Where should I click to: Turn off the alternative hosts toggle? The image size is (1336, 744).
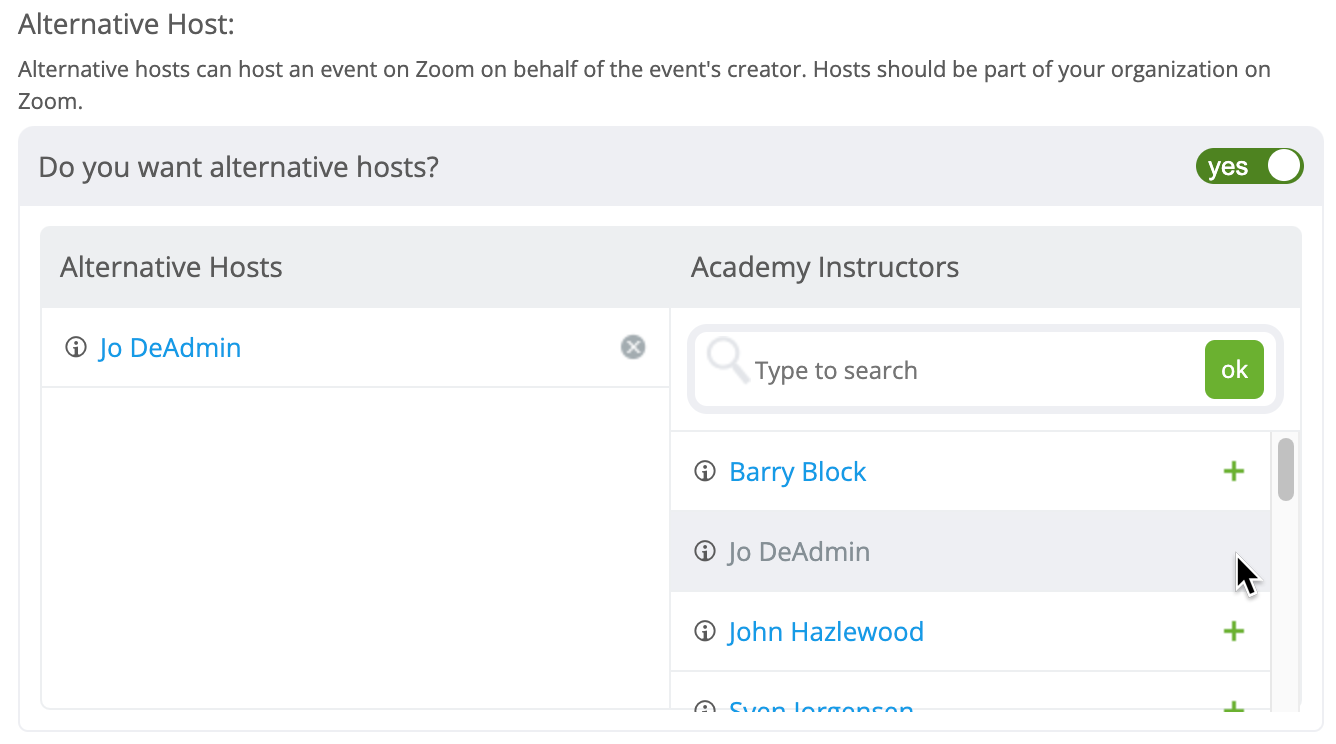coord(1250,166)
